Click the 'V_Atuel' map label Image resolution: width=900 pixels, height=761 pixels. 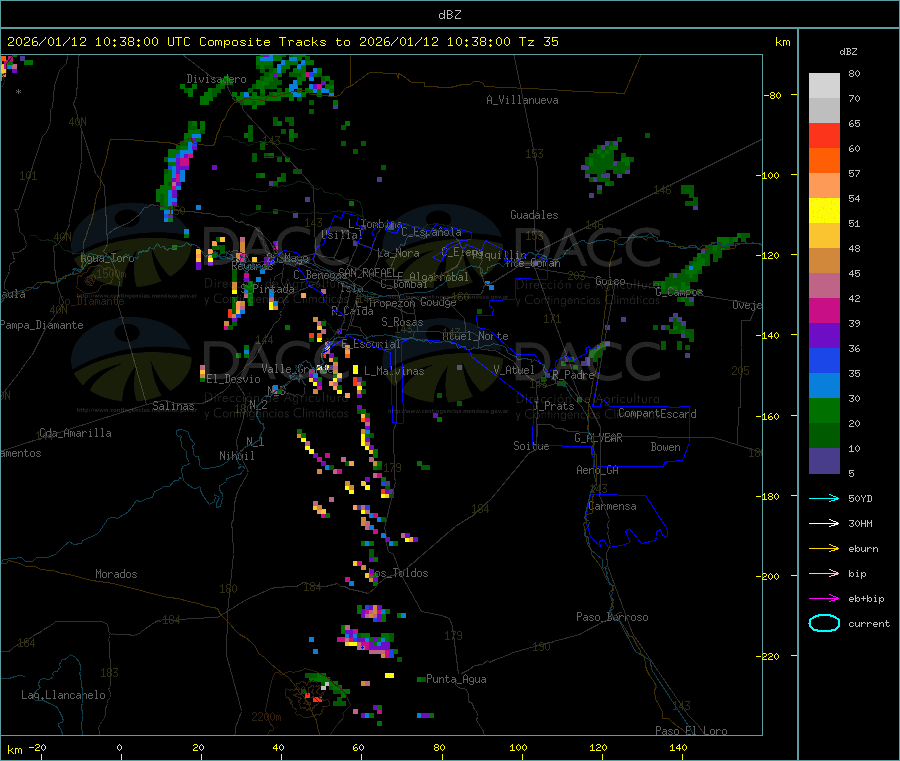514,370
